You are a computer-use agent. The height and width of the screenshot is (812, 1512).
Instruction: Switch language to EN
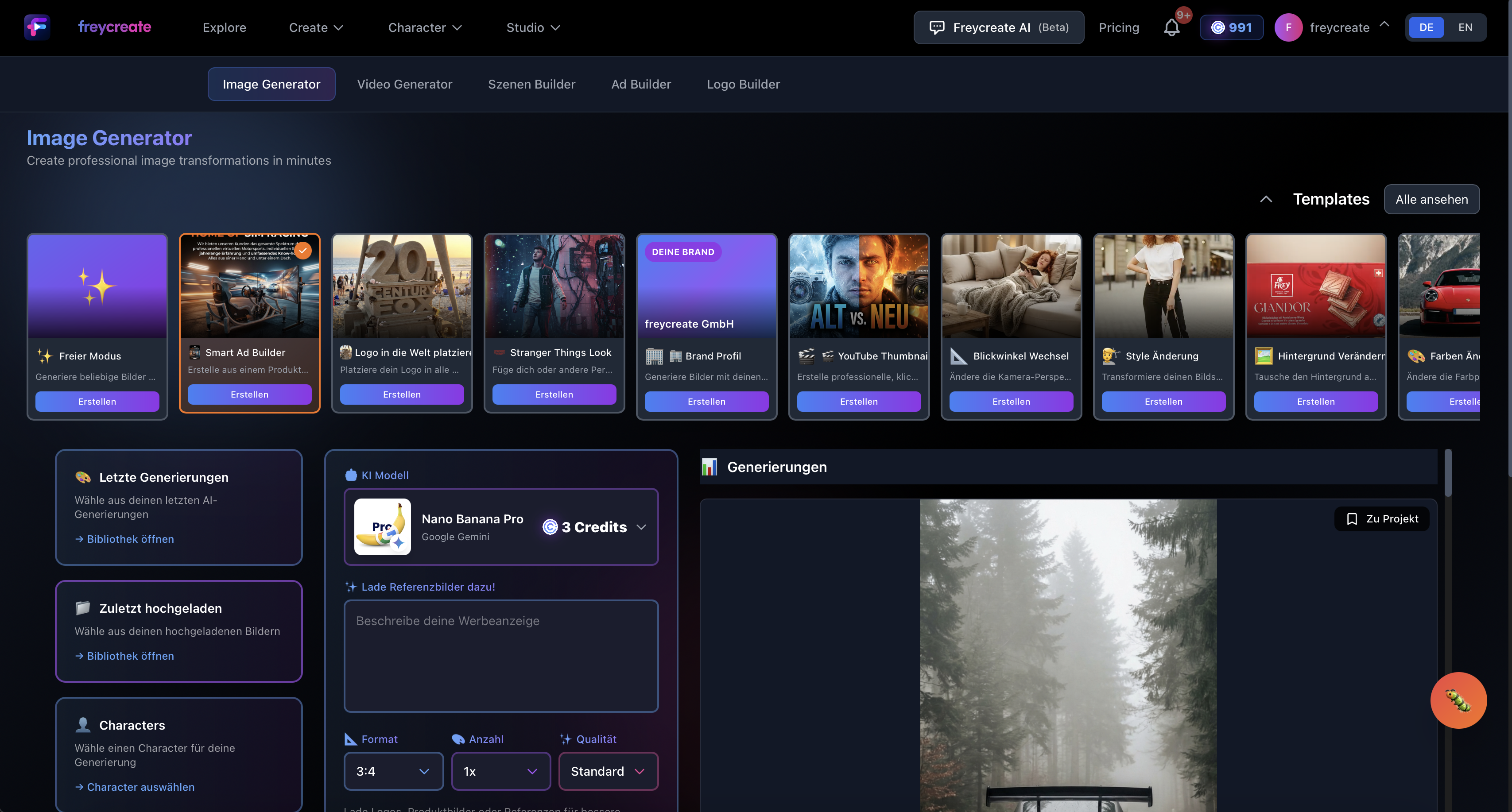coord(1465,27)
